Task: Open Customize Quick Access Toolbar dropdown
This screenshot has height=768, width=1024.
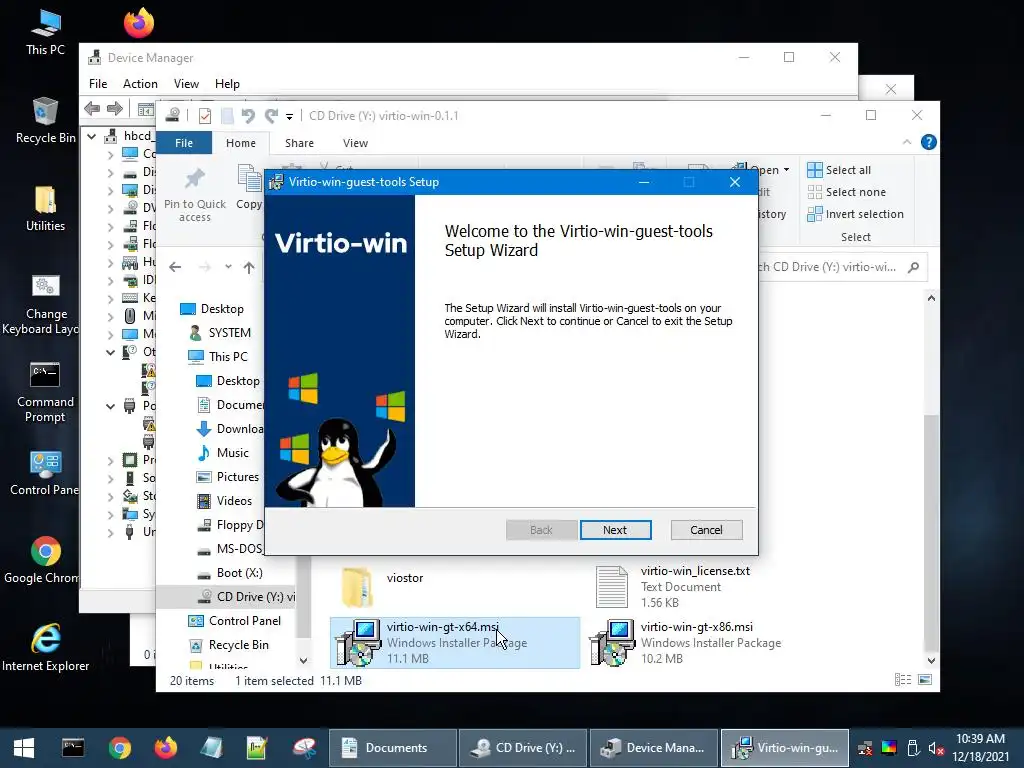Action: click(289, 117)
